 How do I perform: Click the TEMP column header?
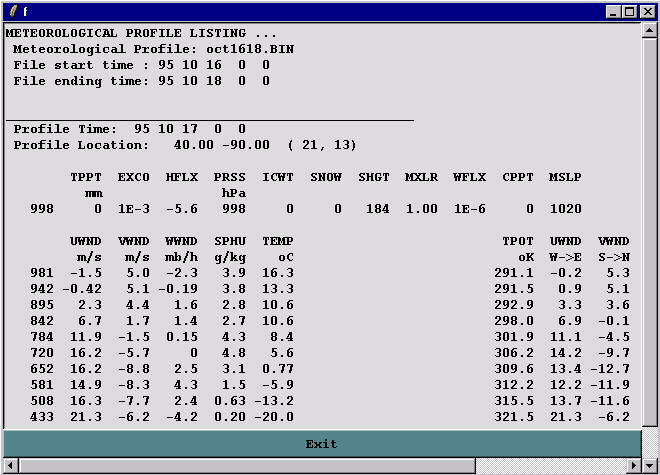tap(278, 241)
